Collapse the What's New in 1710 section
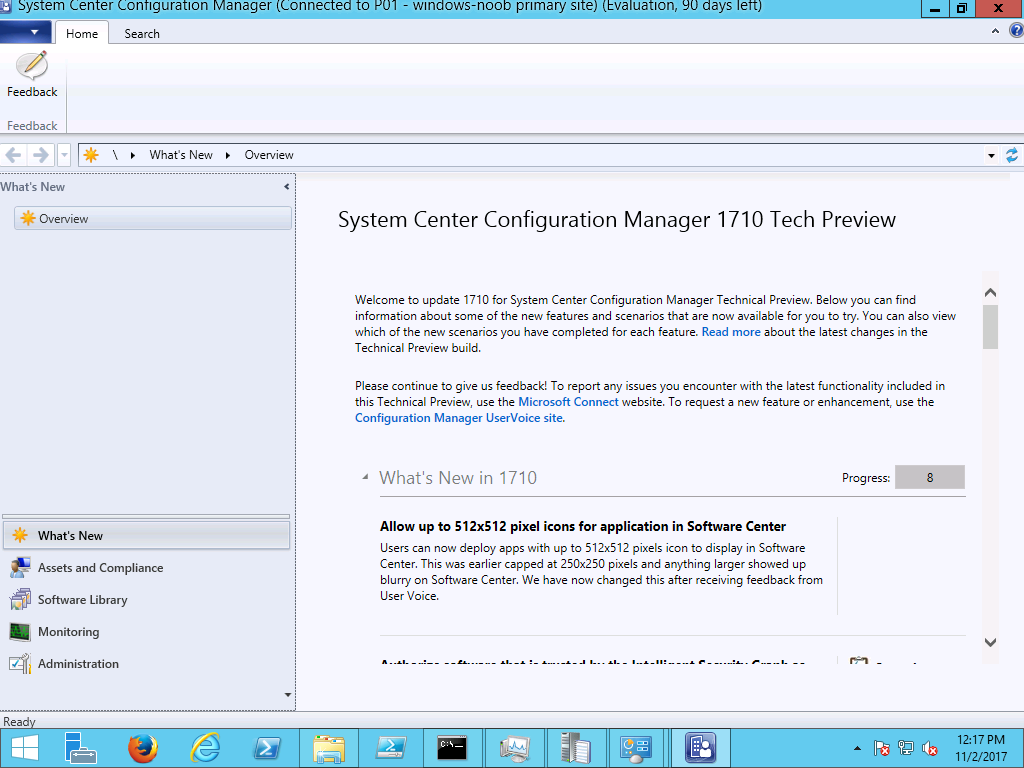Viewport: 1024px width, 768px height. pyautogui.click(x=366, y=477)
